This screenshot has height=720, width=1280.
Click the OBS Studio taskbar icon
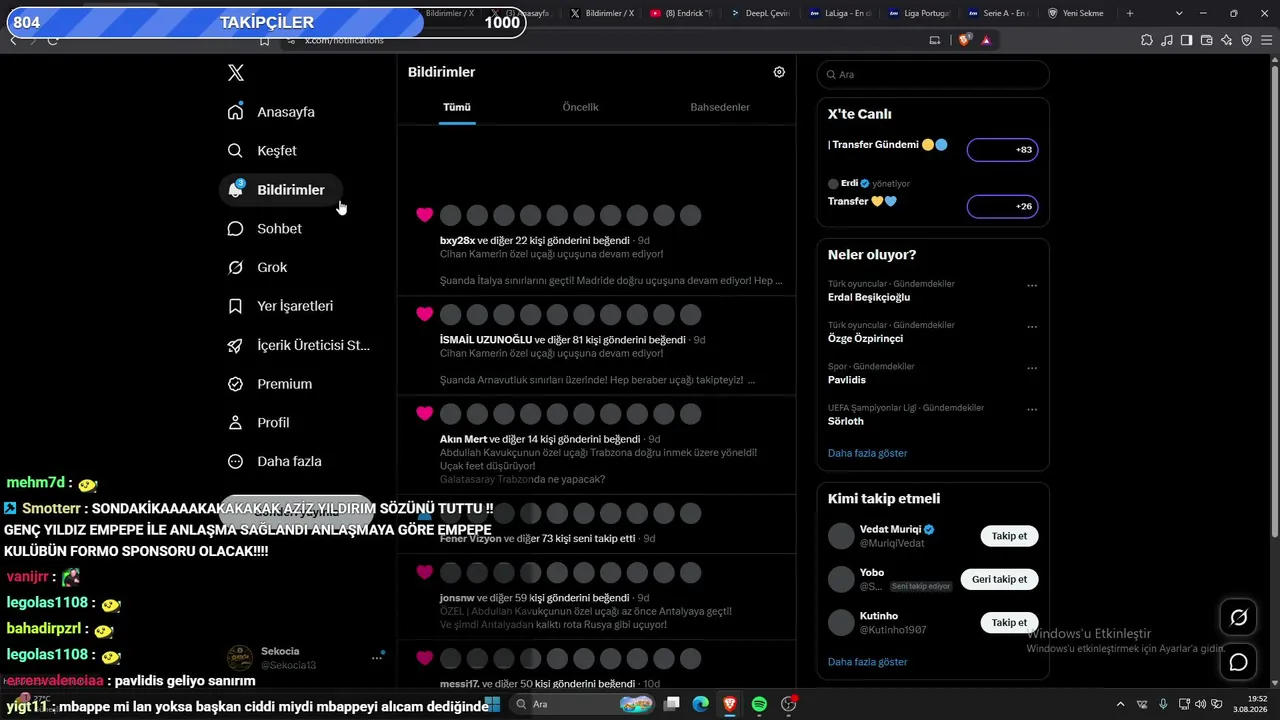coord(789,705)
